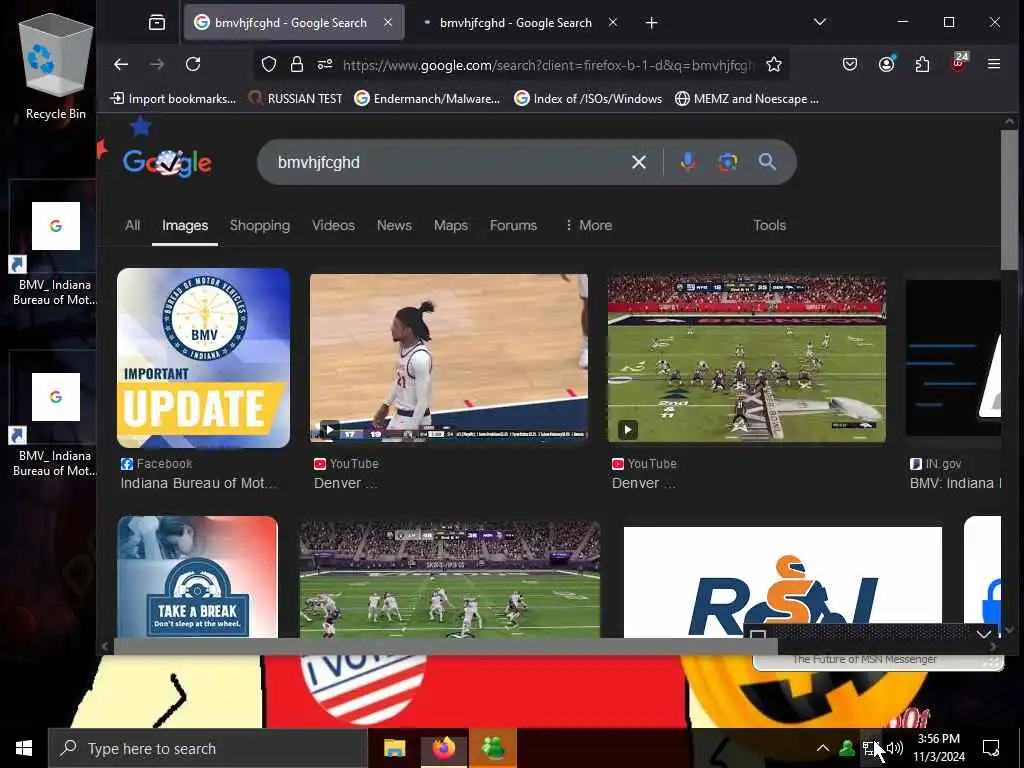Click the Google logo
This screenshot has width=1024, height=768.
167,162
